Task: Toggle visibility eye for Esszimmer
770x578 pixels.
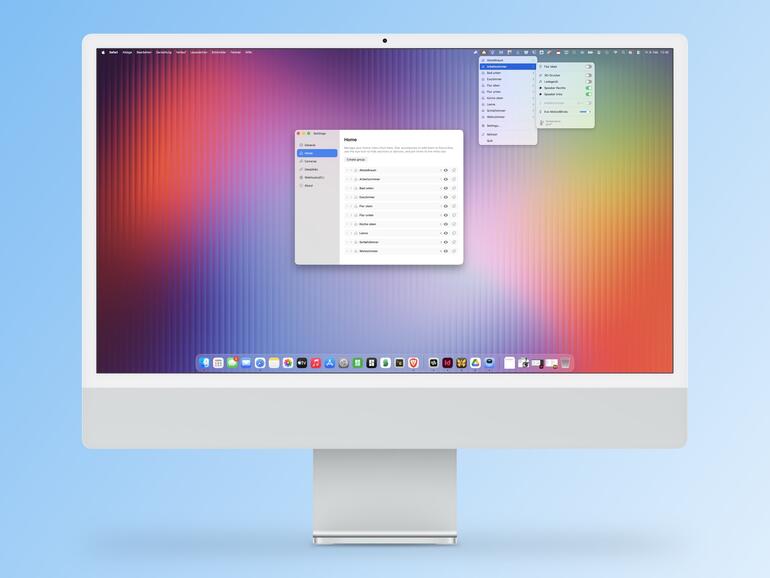Action: pyautogui.click(x=446, y=197)
